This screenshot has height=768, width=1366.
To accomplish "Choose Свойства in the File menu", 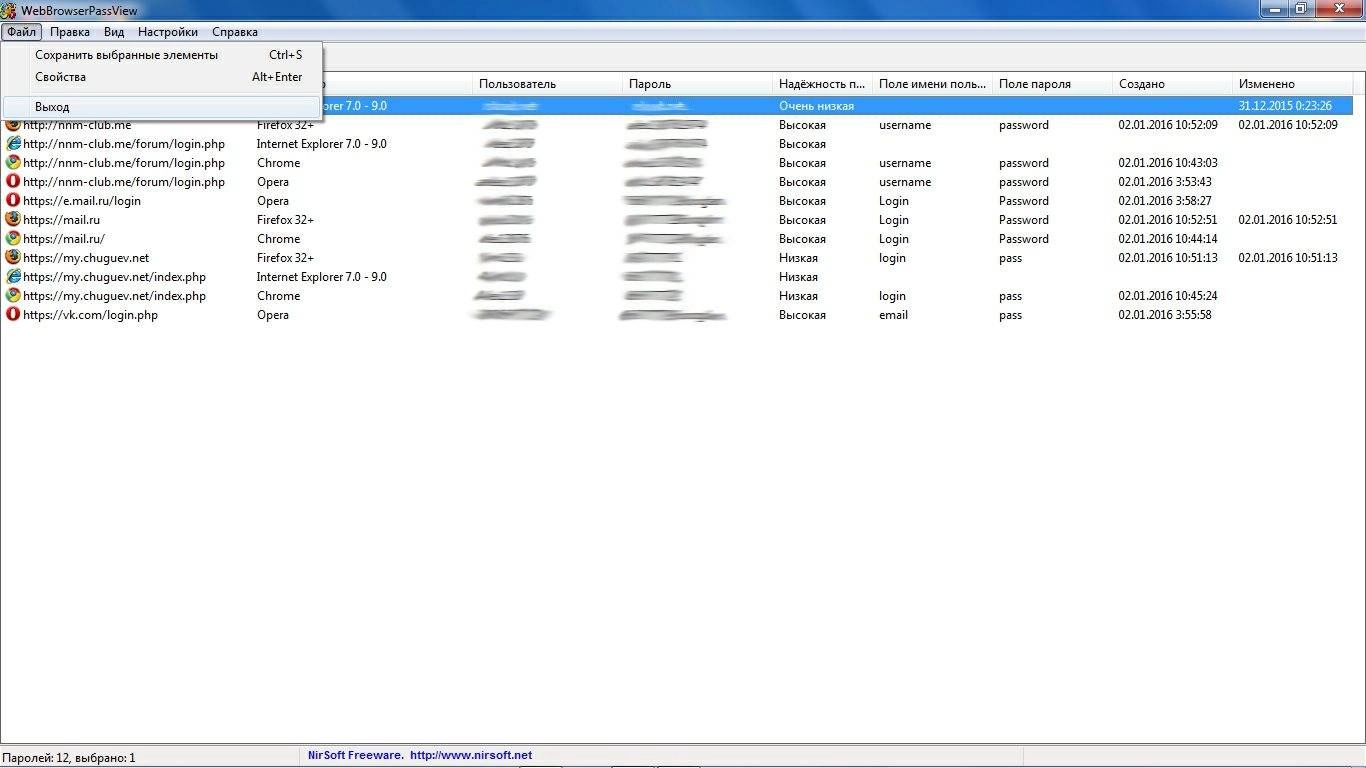I will point(162,77).
